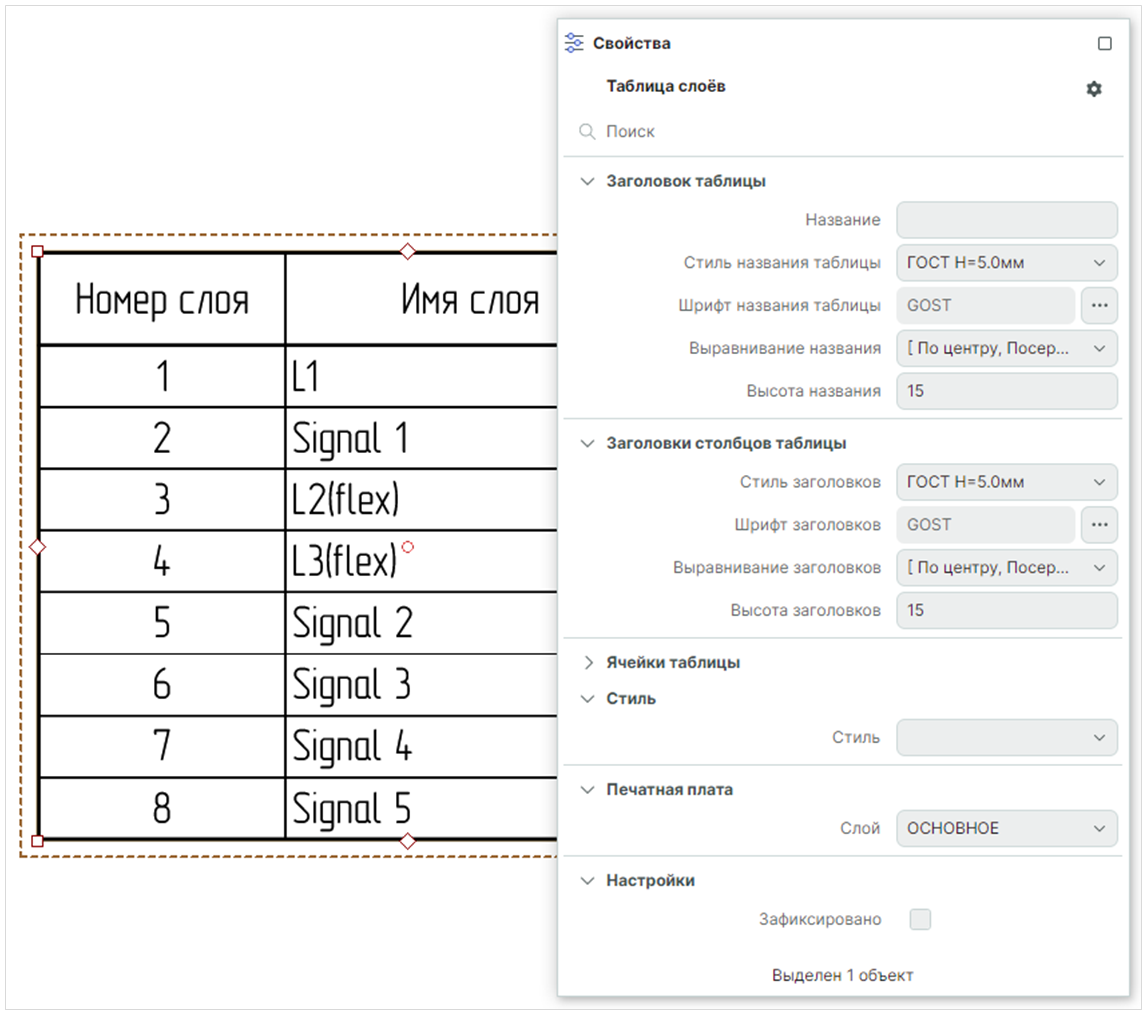Collapse the Заголовок таблицы section
This screenshot has height=1015, width=1147.
coord(588,182)
